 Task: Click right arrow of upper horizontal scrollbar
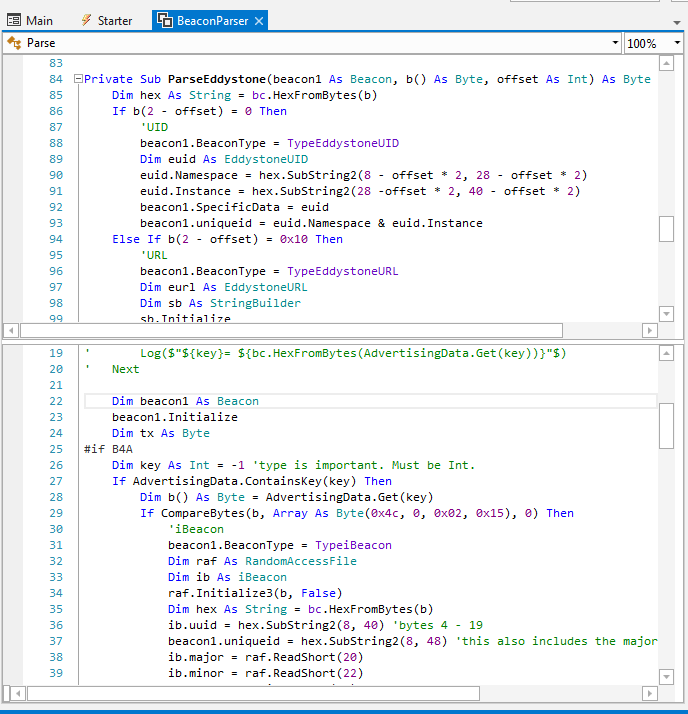tap(650, 330)
